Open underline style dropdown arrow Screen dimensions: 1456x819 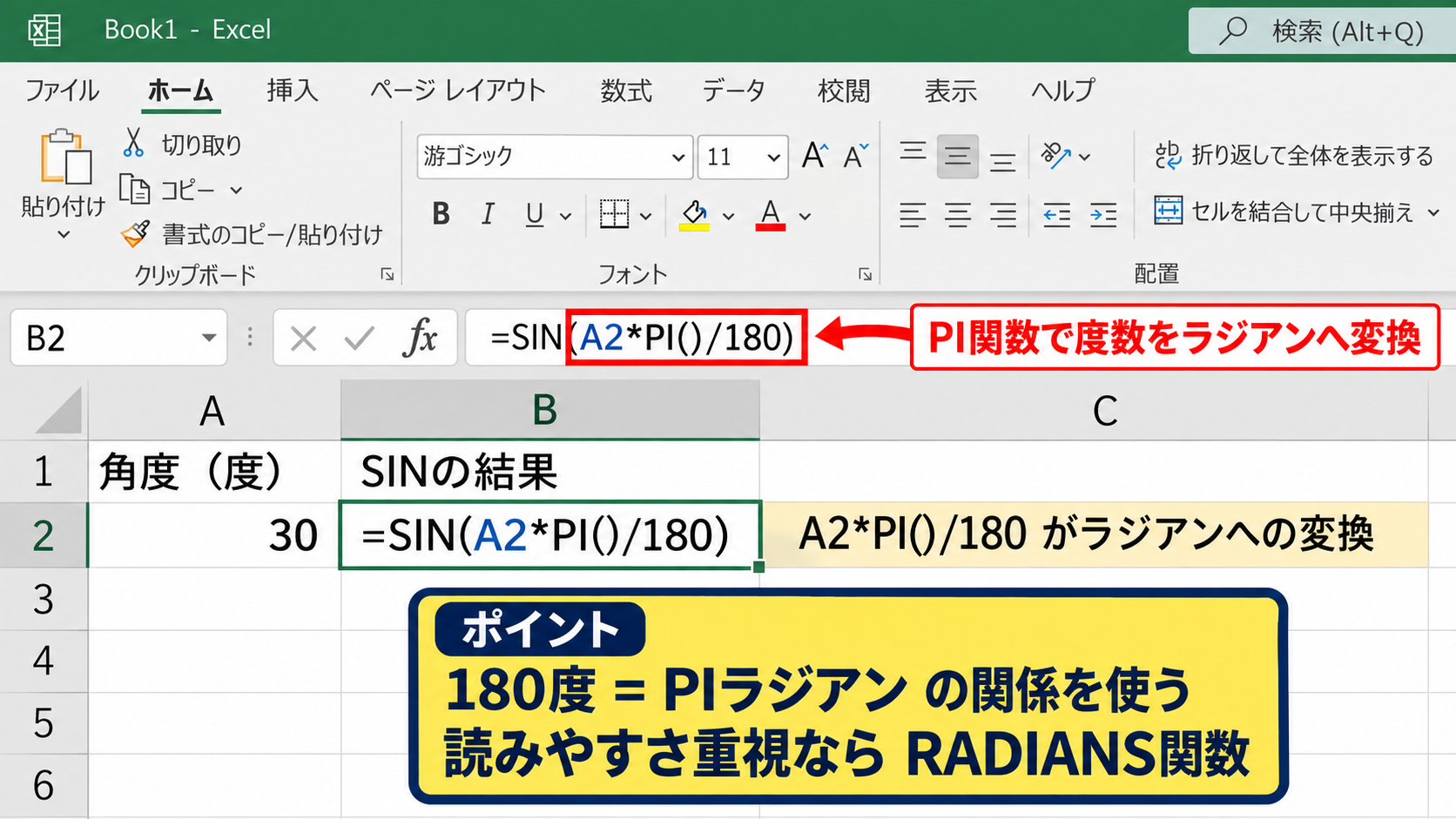tap(565, 216)
